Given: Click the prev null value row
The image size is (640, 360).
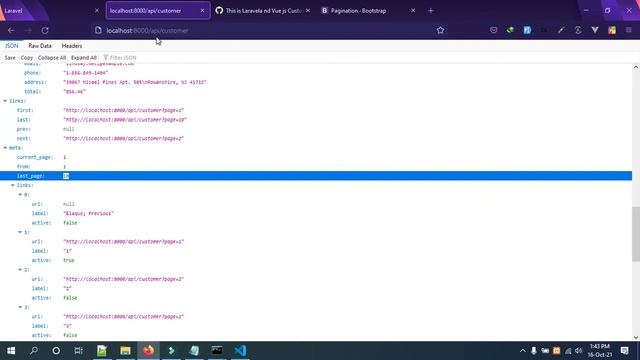Looking at the screenshot, I should click(316, 129).
